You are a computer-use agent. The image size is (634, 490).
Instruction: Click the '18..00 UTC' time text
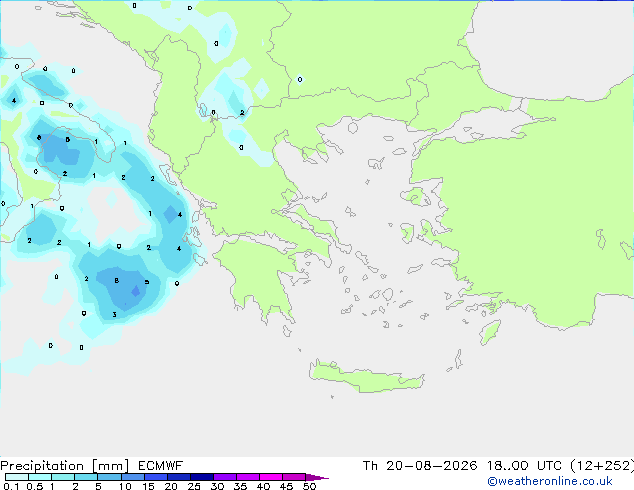(524, 466)
